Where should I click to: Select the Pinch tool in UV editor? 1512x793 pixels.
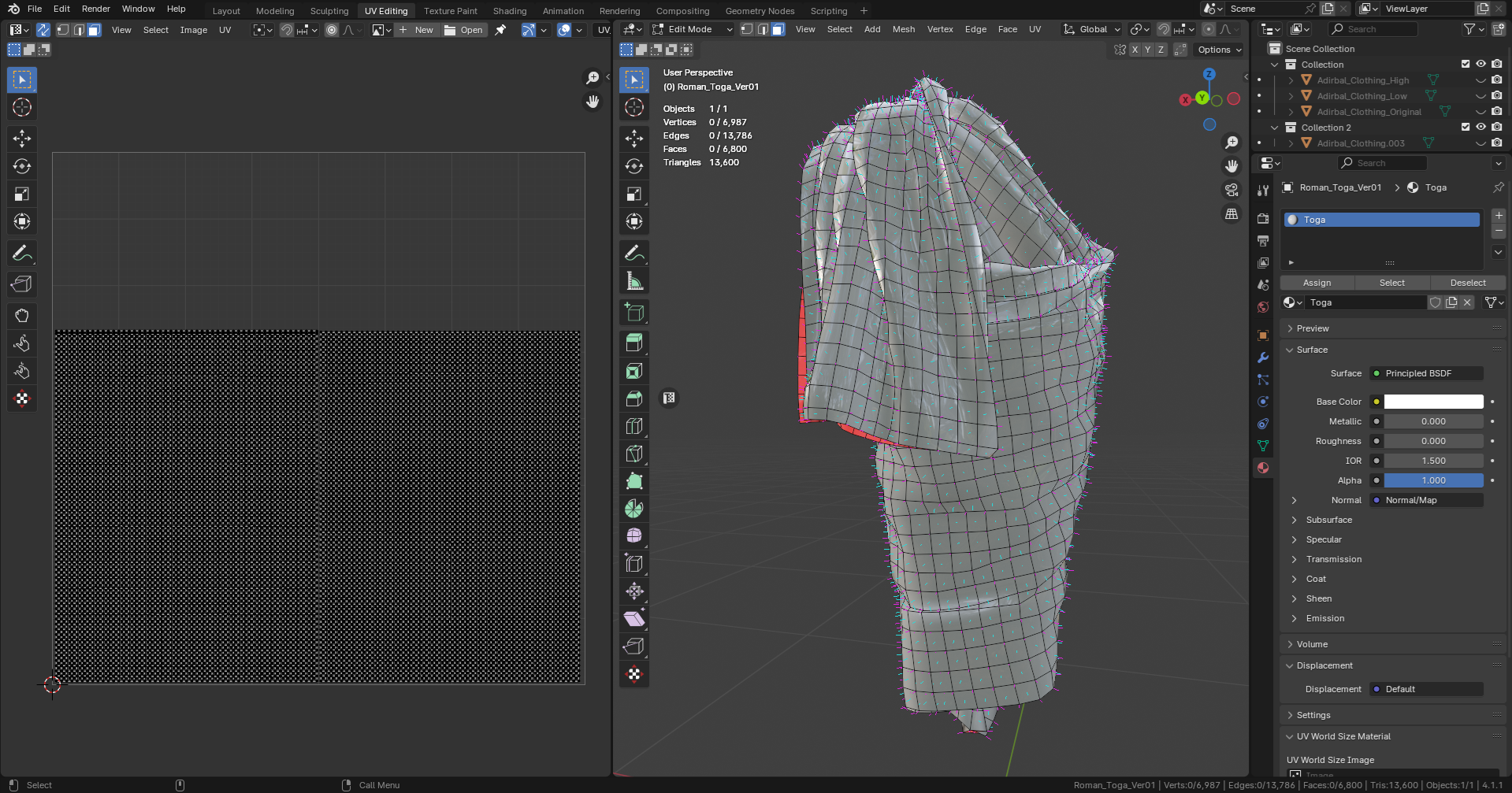coord(22,371)
